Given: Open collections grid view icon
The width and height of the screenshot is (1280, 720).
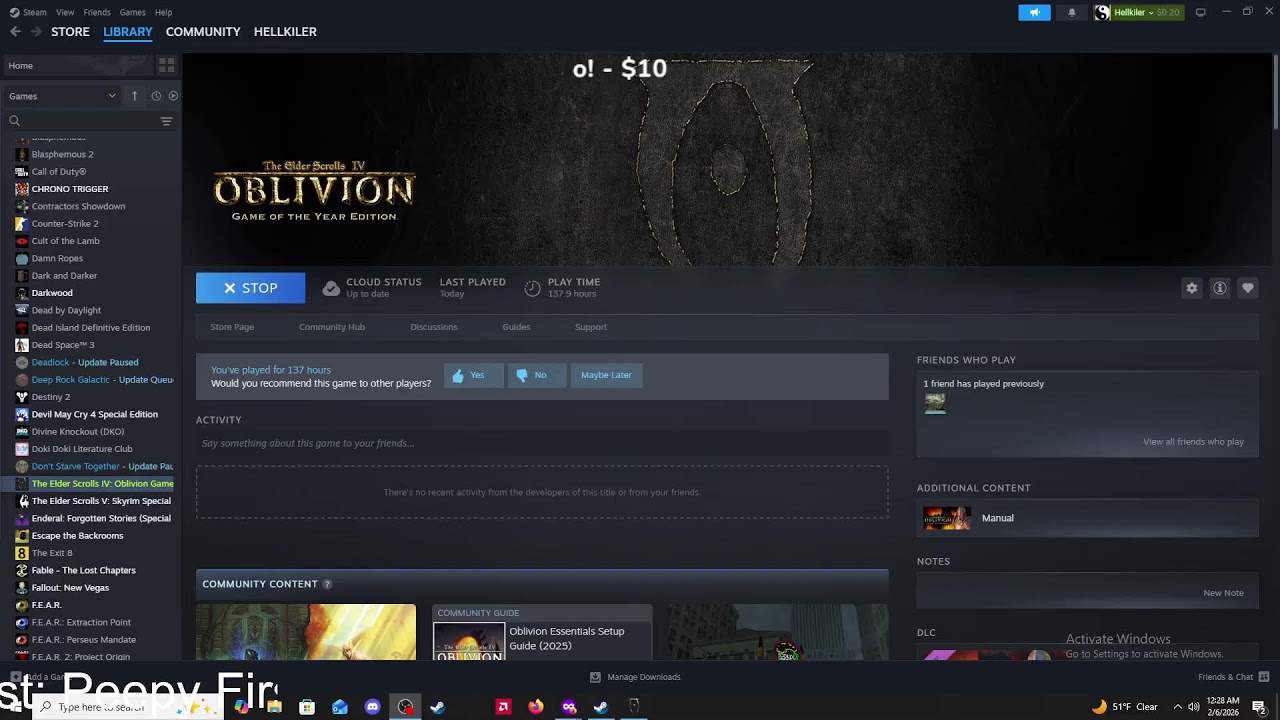Looking at the screenshot, I should (167, 65).
